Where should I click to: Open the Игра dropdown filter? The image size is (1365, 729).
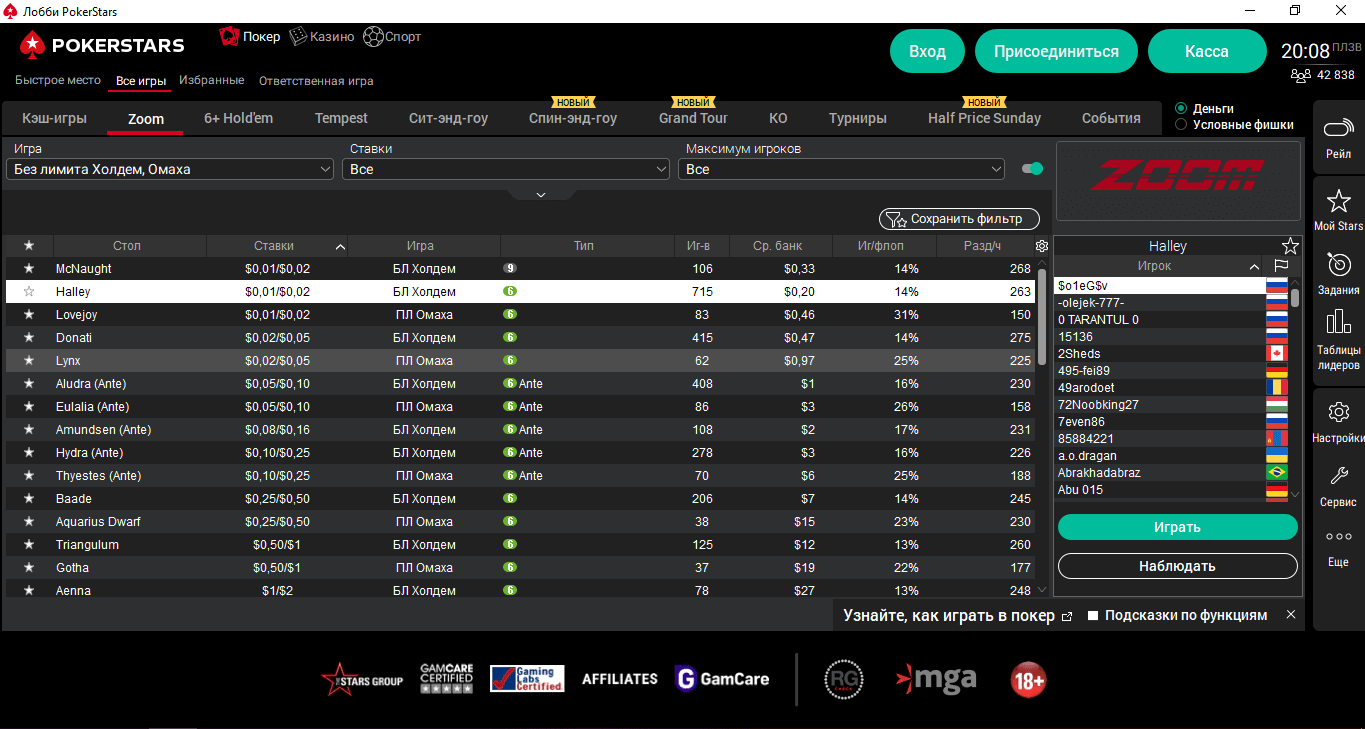tap(170, 170)
